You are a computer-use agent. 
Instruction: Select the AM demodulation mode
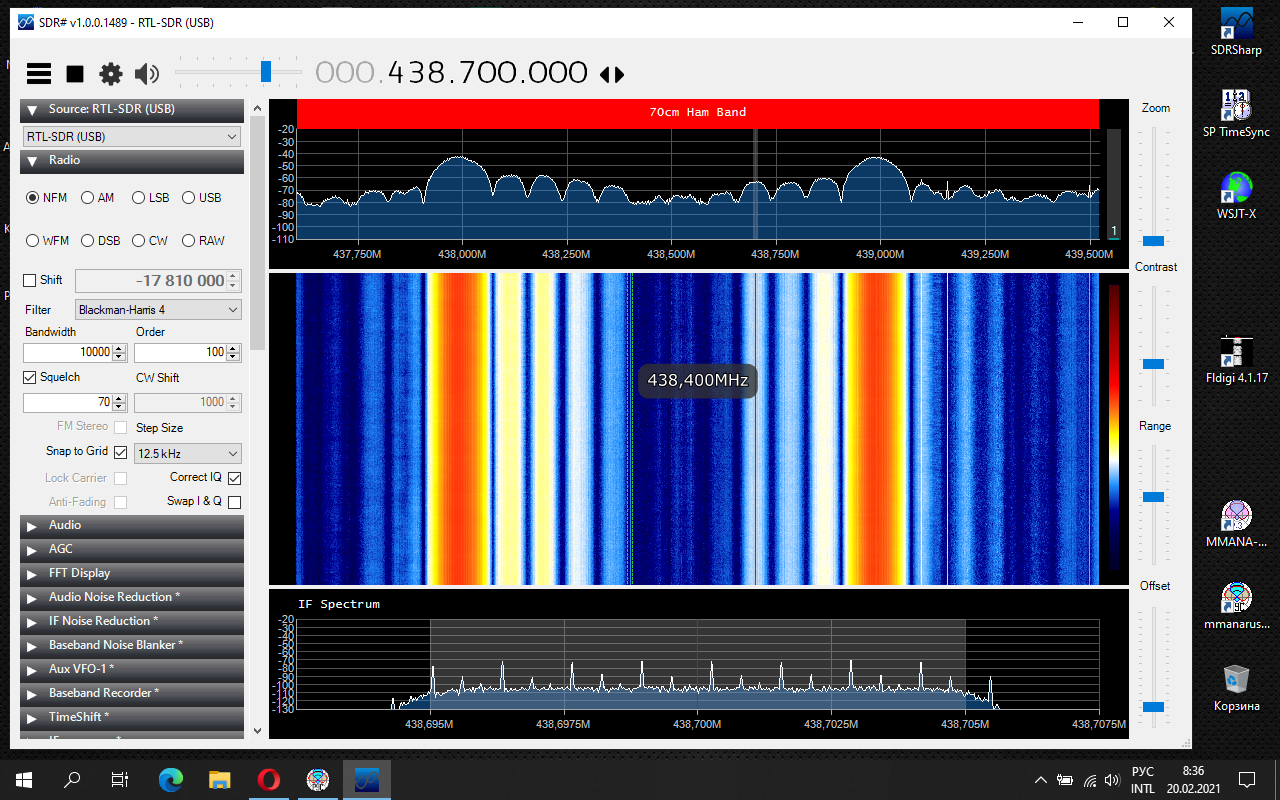pos(88,198)
